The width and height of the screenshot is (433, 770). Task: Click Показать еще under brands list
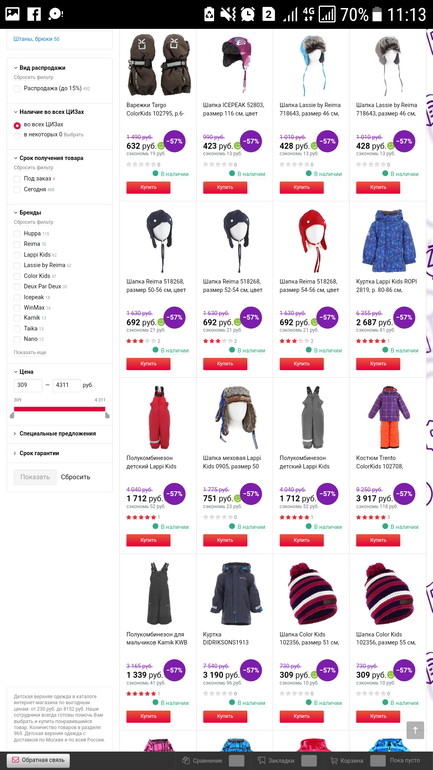(x=30, y=353)
